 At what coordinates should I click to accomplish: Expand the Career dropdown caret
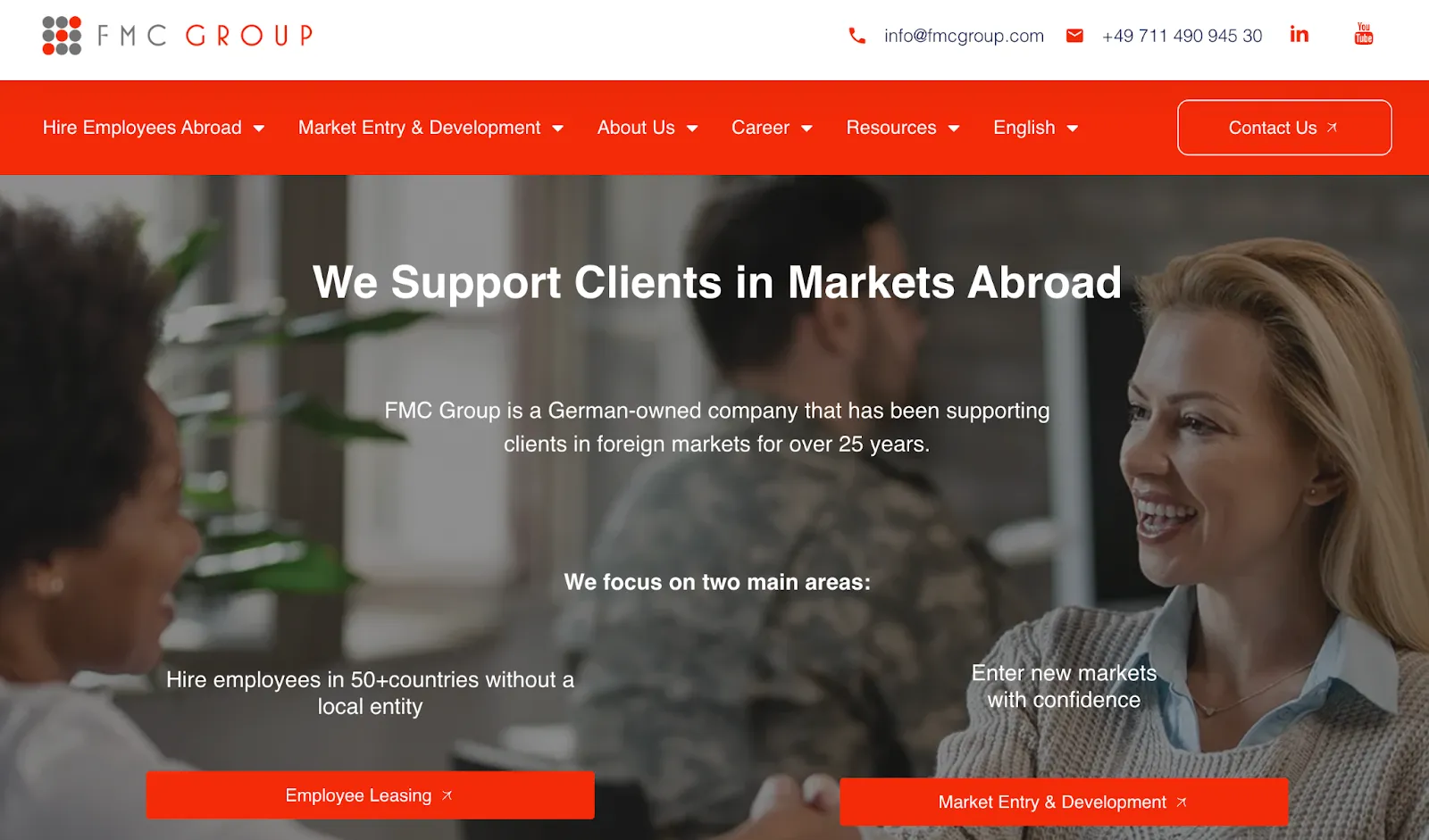pyautogui.click(x=806, y=129)
